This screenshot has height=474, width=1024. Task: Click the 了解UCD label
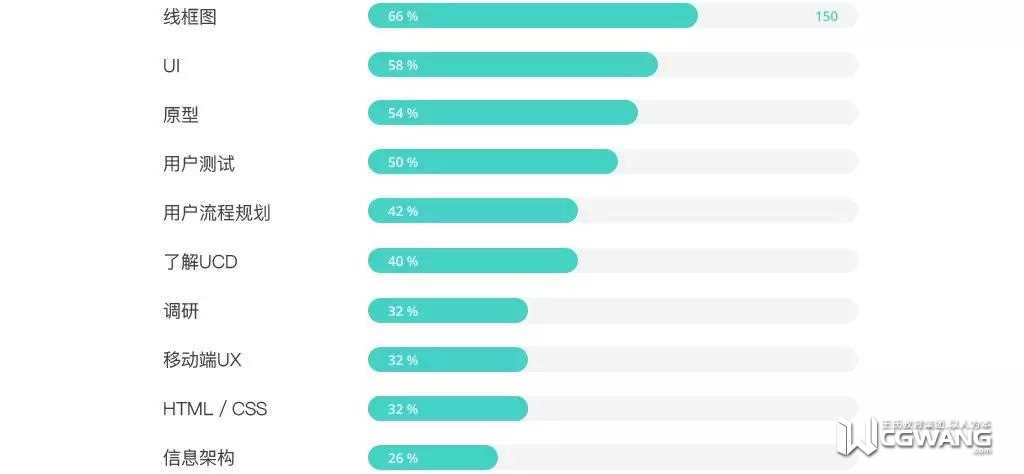pyautogui.click(x=200, y=262)
